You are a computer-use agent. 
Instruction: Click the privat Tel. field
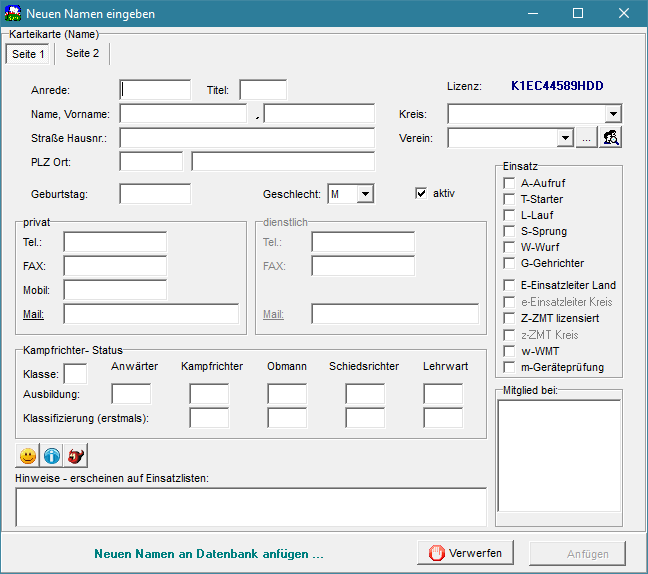click(115, 242)
